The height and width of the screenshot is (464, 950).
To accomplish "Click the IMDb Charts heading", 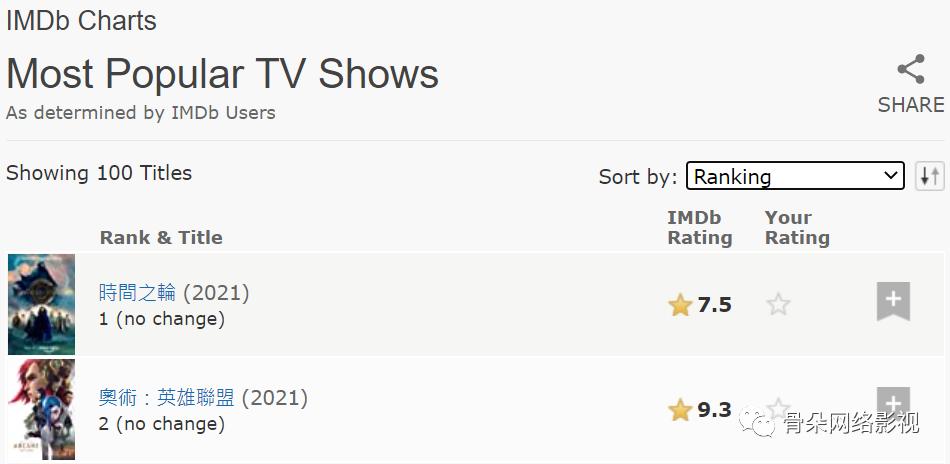I will tap(81, 20).
